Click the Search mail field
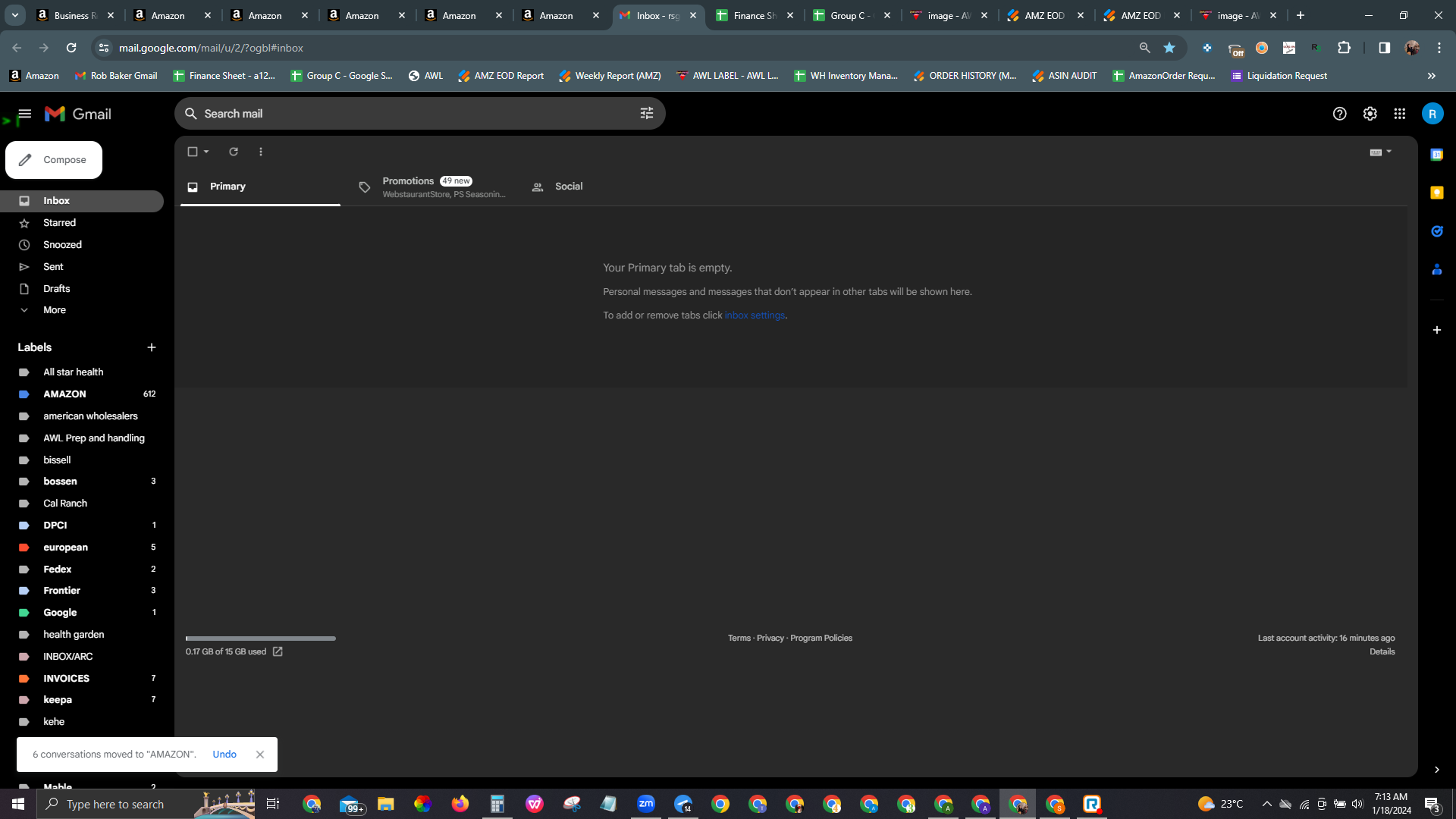Screen dimensions: 1456x819 pos(419,114)
